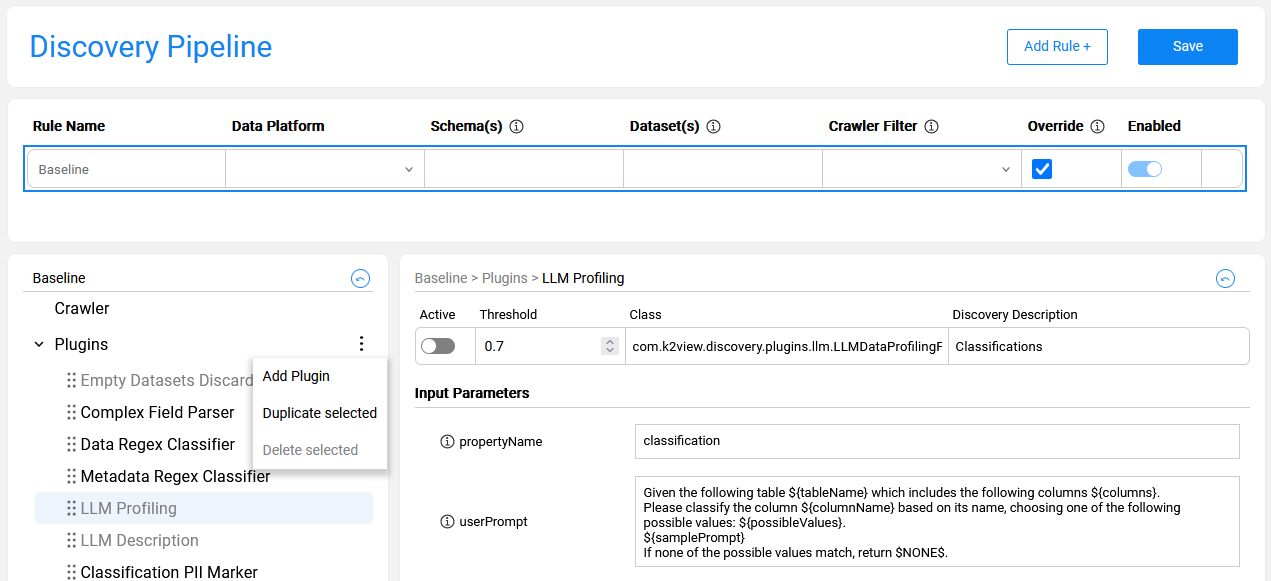
Task: Collapse the Plugins tree node
Action: [39, 345]
